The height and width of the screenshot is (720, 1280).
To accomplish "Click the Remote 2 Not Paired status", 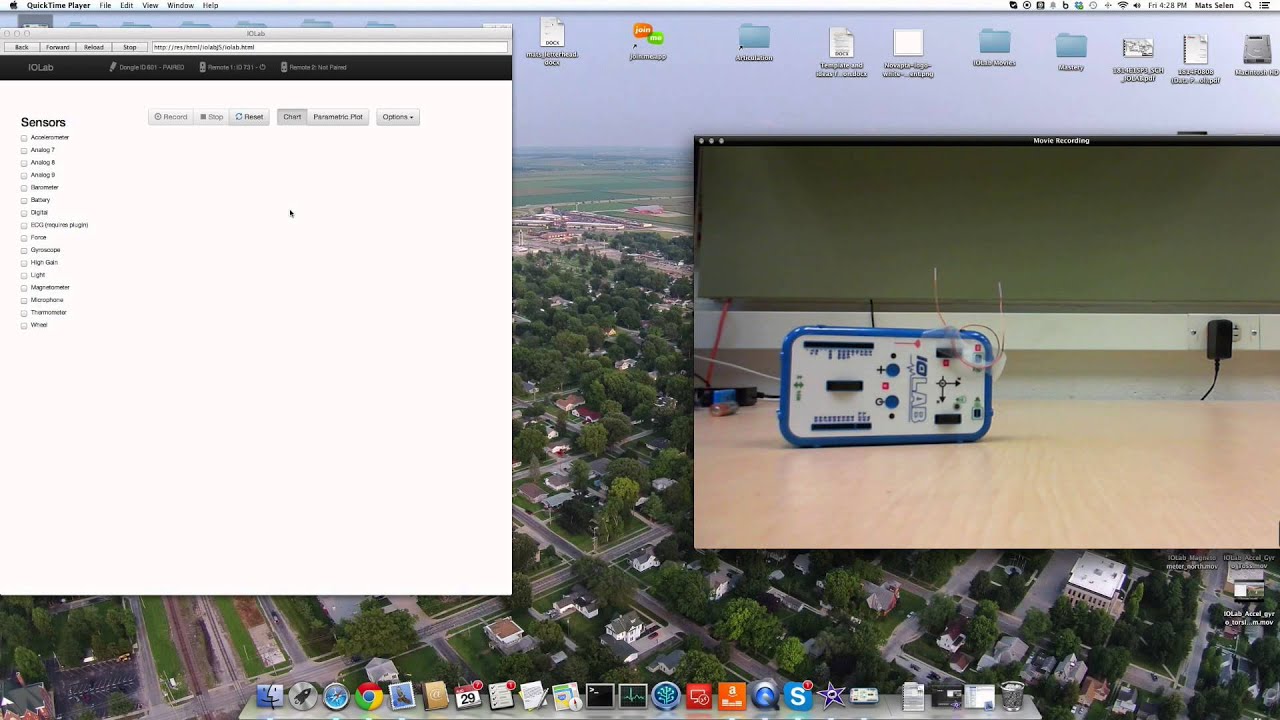I will 314,67.
